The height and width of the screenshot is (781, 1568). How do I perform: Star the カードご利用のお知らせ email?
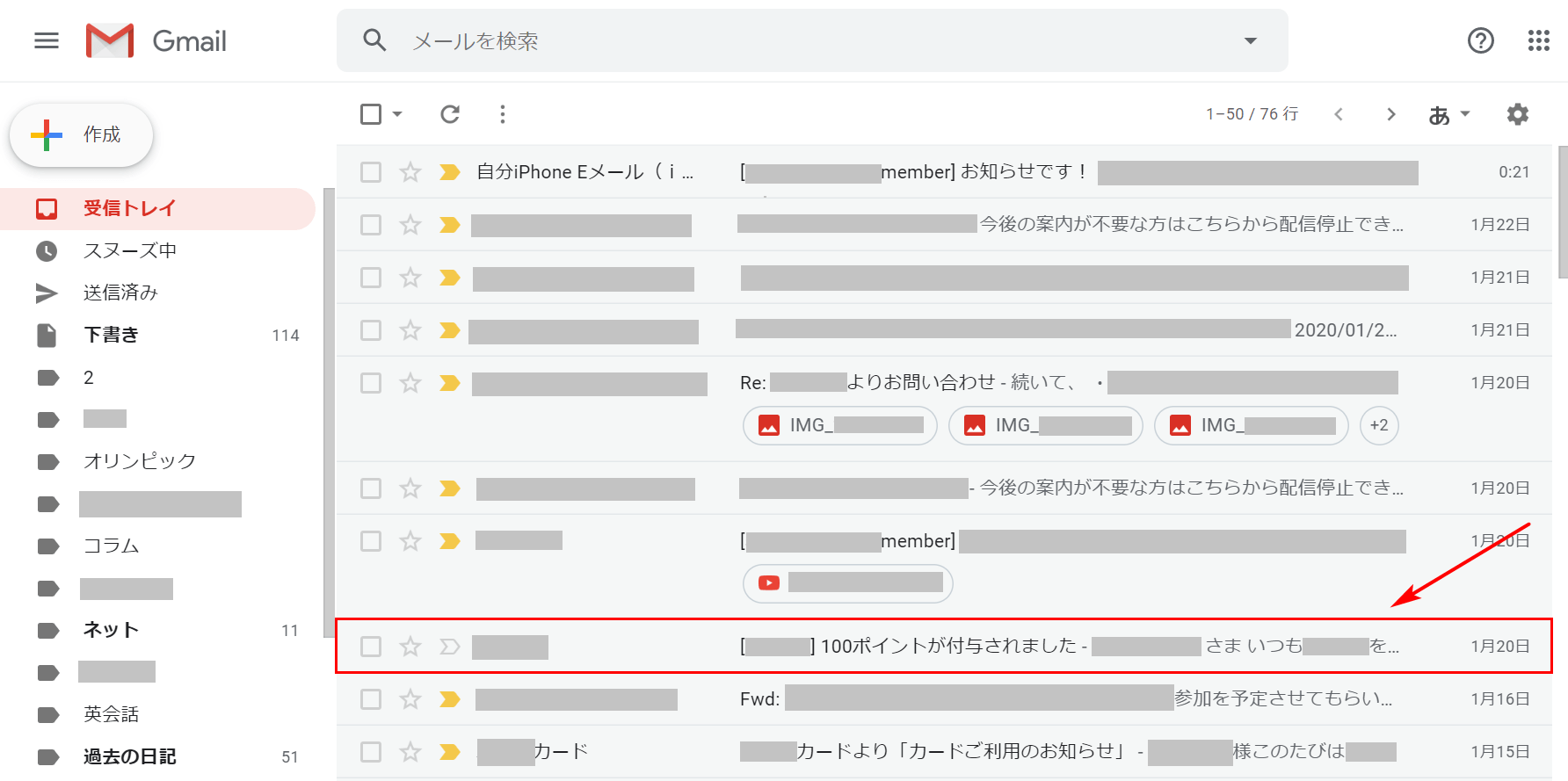410,752
